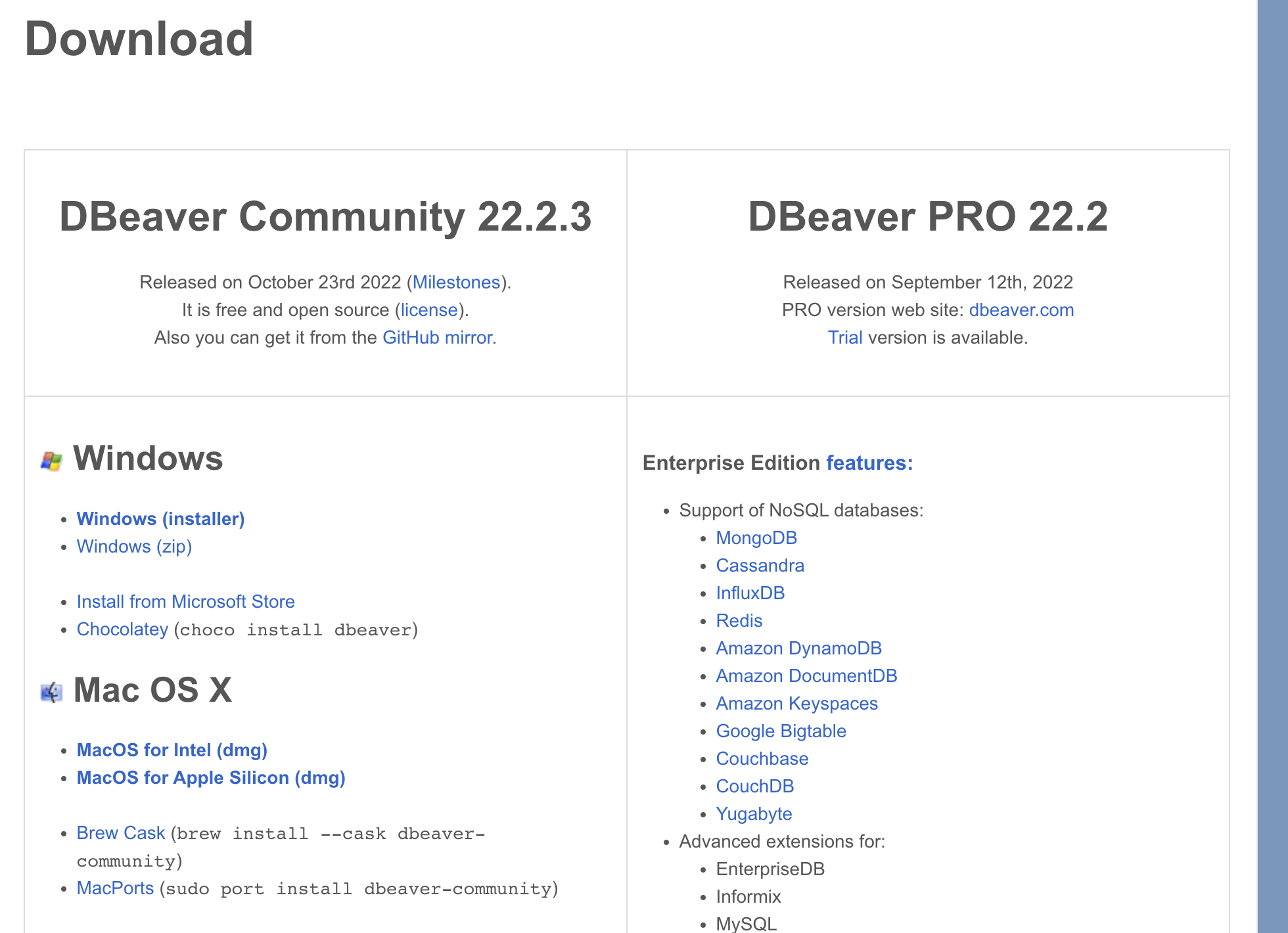Click the brew install --cask command text
The height and width of the screenshot is (933, 1288).
click(x=281, y=848)
